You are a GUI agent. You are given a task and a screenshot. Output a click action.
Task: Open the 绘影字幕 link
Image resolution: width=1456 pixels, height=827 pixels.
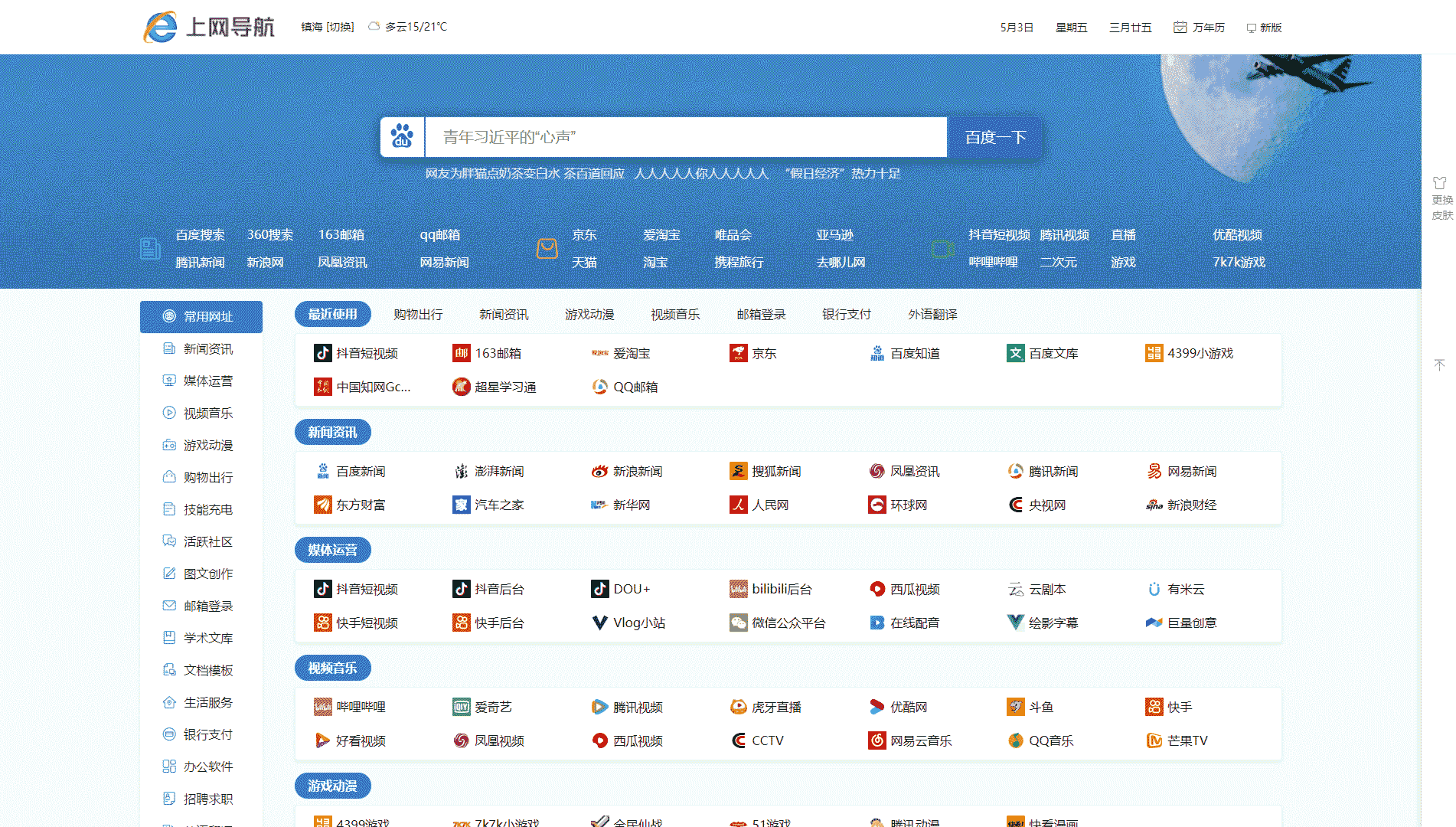[x=1043, y=623]
